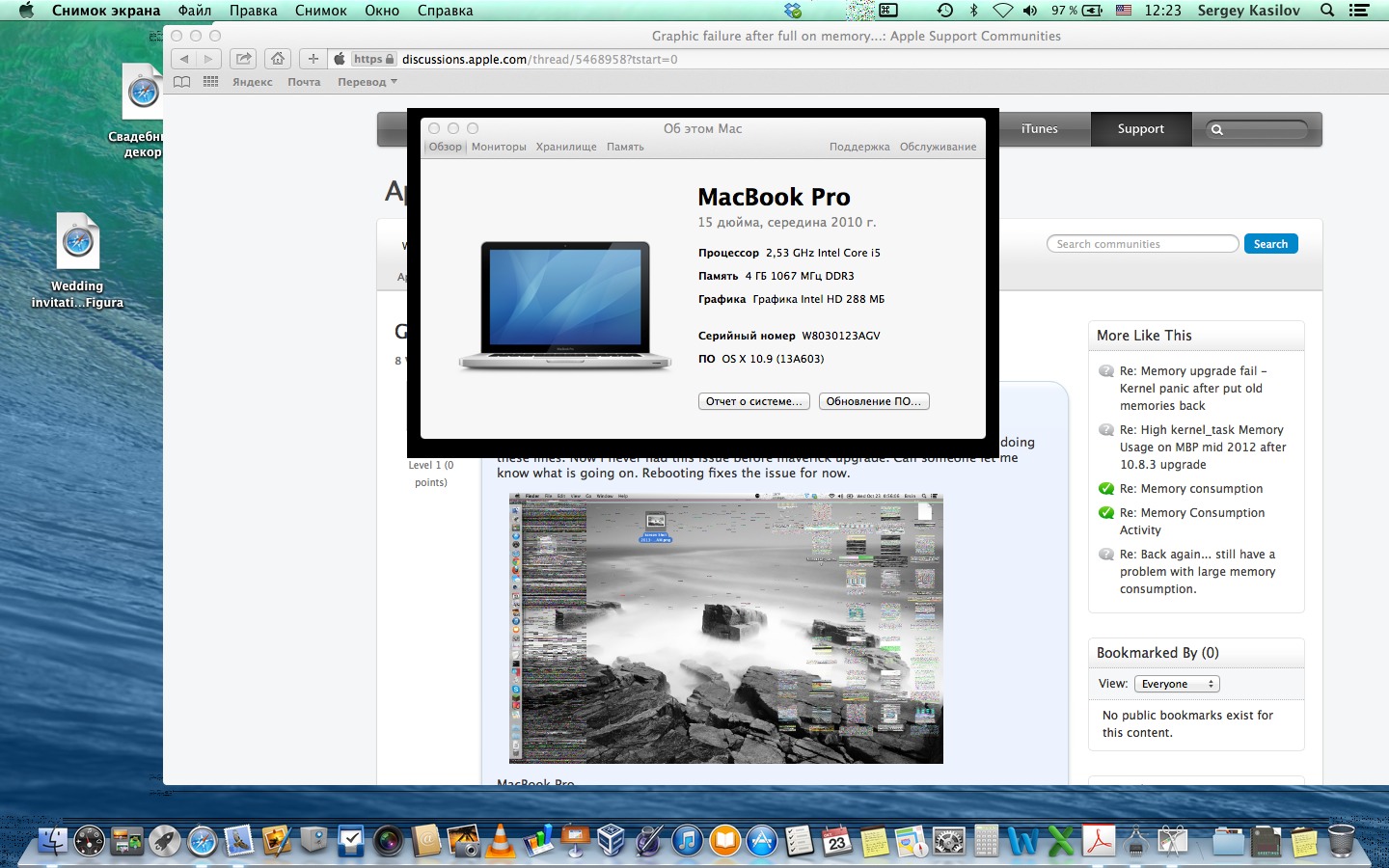The height and width of the screenshot is (868, 1389).
Task: Open Снимок menu
Action: 321,11
